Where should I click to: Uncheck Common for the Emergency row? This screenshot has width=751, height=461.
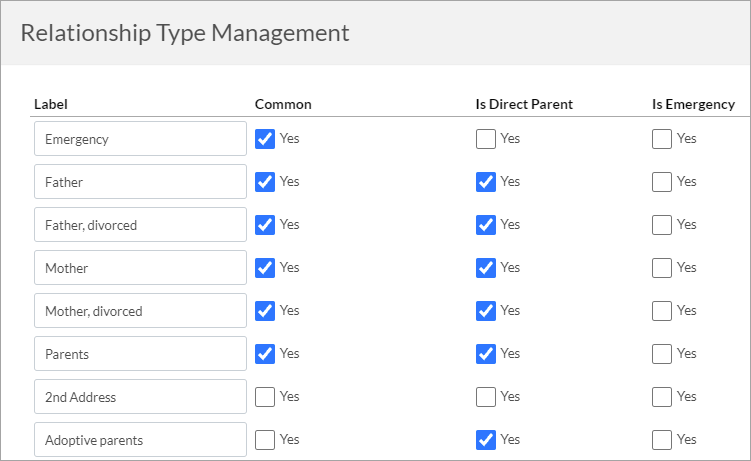(x=265, y=139)
